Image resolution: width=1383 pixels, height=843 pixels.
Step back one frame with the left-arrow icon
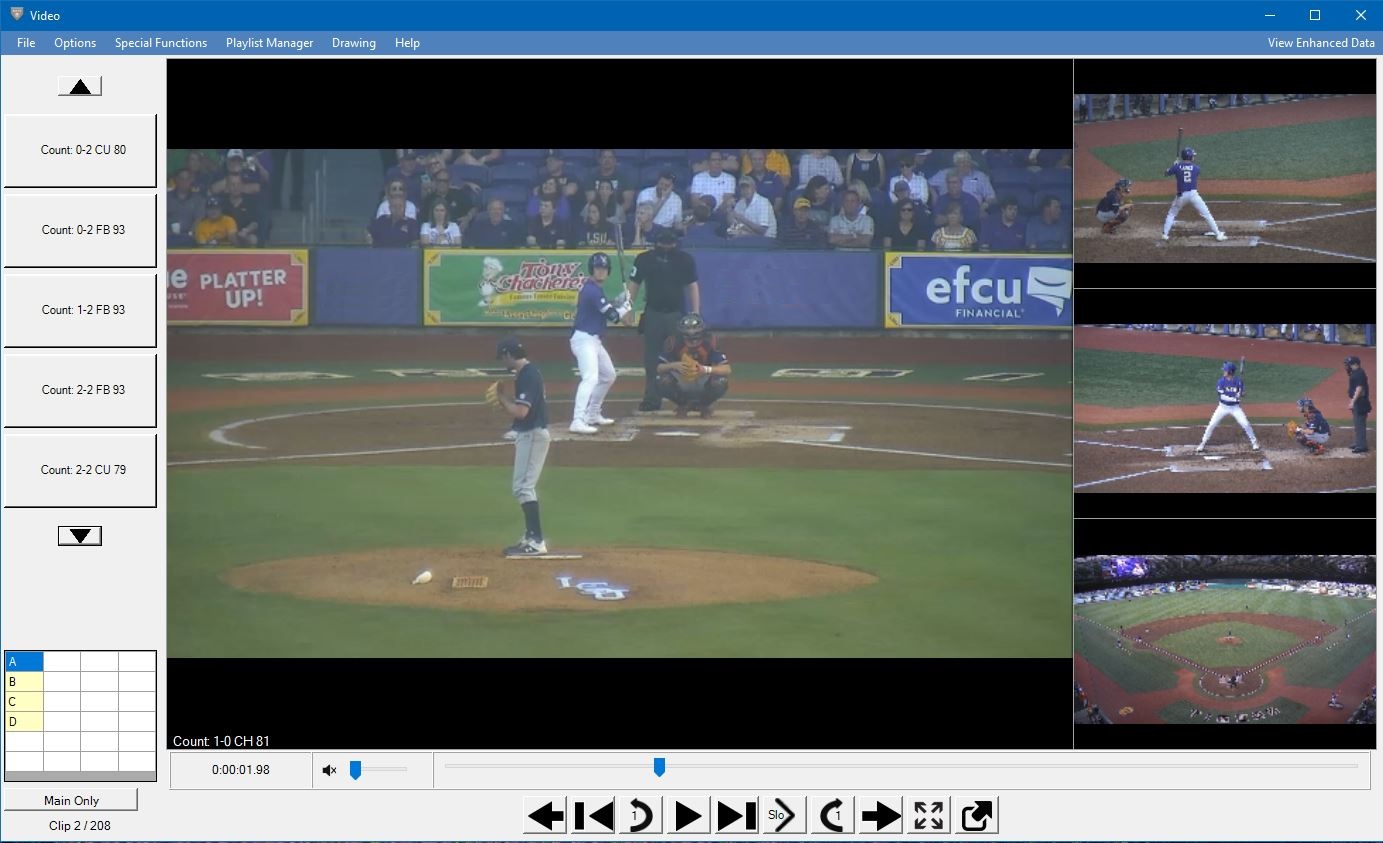pos(545,815)
